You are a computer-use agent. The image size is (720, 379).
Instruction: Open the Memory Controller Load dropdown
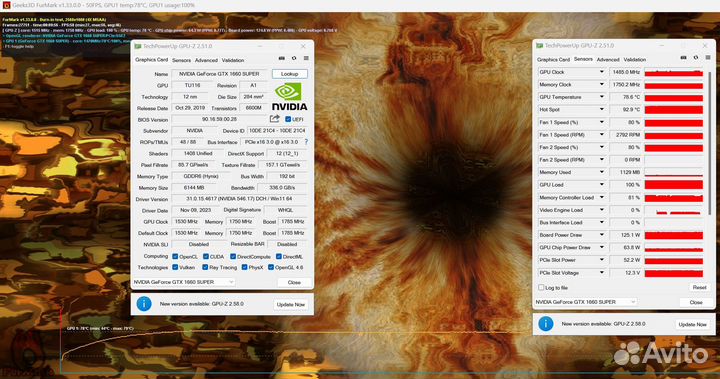pyautogui.click(x=602, y=198)
